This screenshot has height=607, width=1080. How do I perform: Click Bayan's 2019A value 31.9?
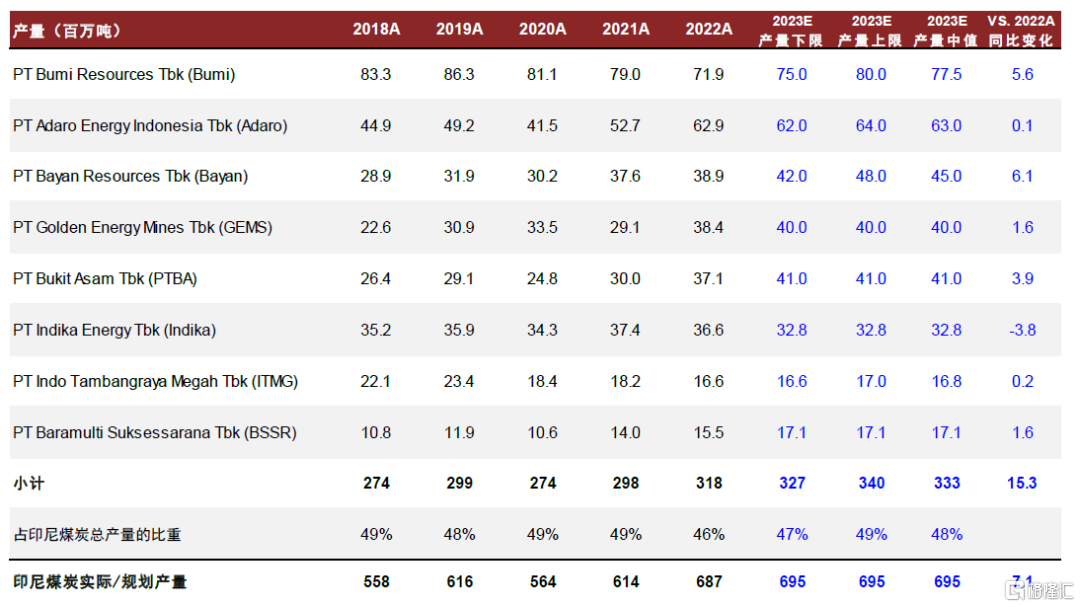[x=459, y=176]
